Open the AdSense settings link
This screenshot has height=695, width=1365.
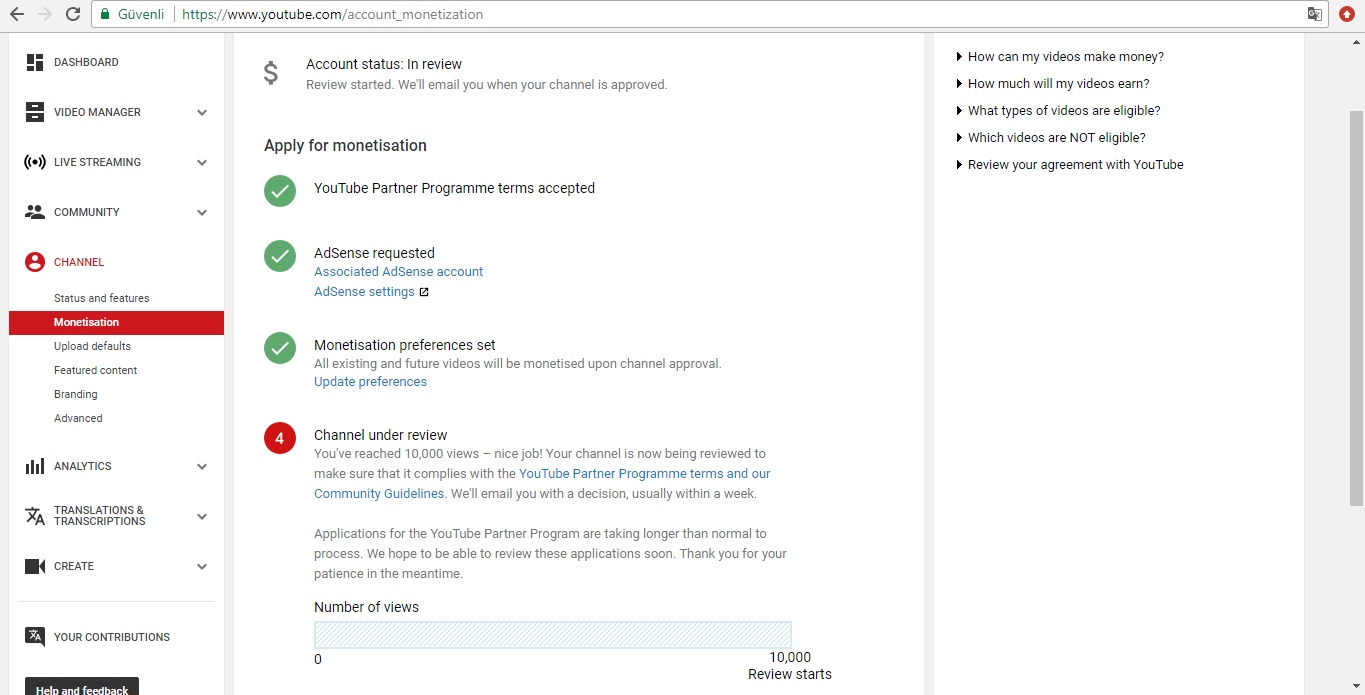[x=364, y=292]
